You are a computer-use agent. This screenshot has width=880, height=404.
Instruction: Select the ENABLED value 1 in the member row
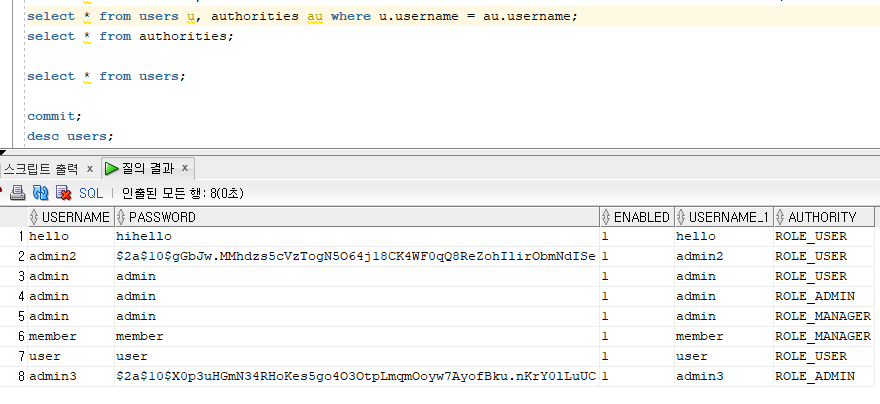(637, 336)
